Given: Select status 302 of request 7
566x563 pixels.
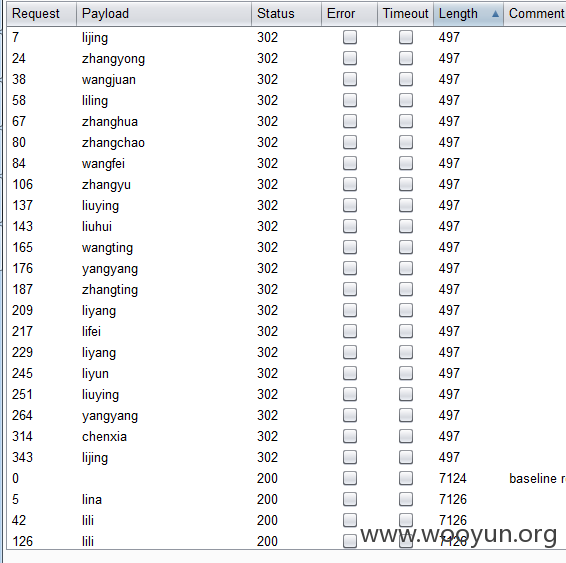Looking at the screenshot, I should pyautogui.click(x=267, y=38).
